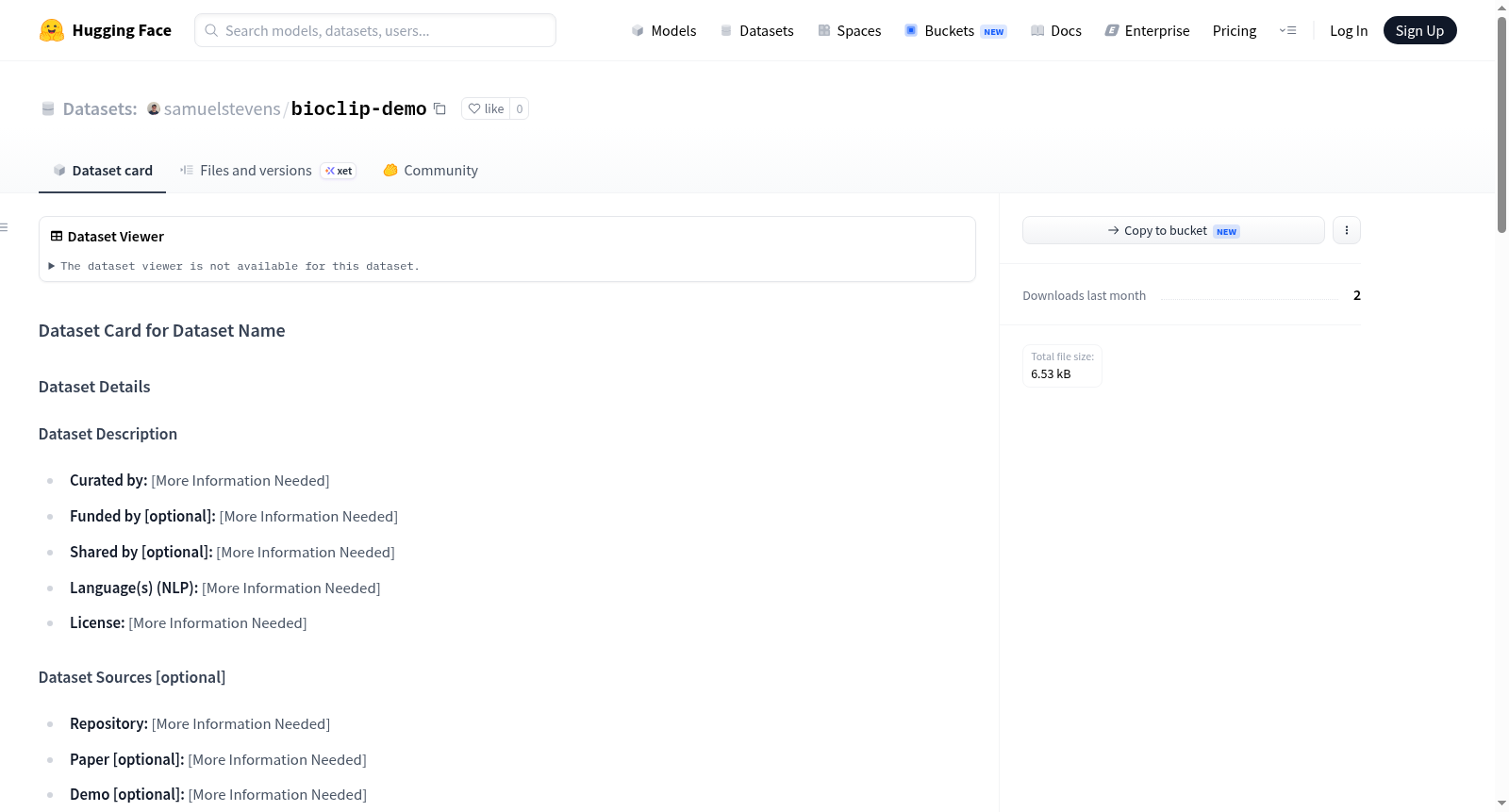Click the Copy to bucket arrow icon
This screenshot has height=812, width=1509.
pos(1114,230)
